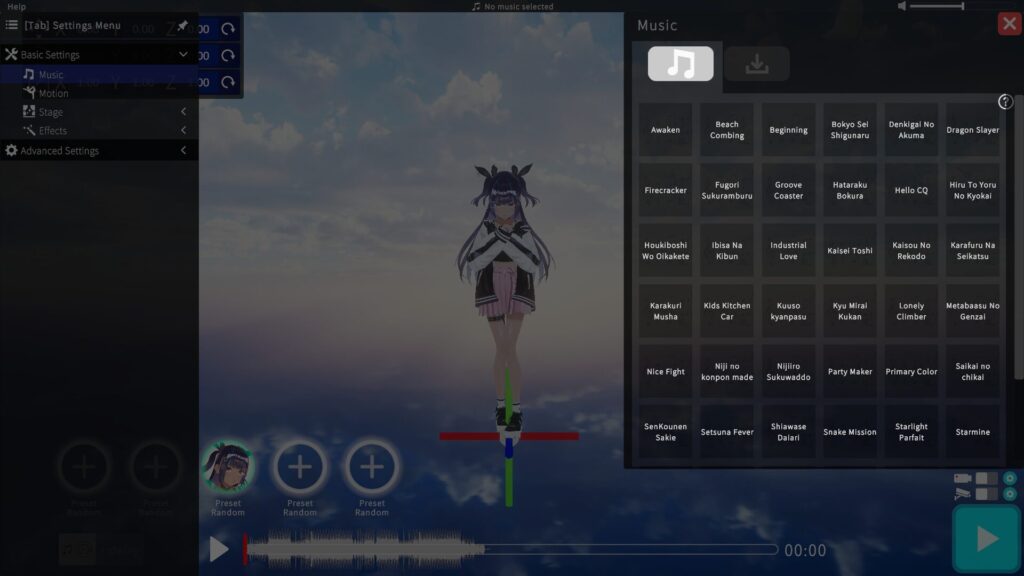1024x576 pixels.
Task: Click the 'No music selected' label
Action: (x=519, y=7)
